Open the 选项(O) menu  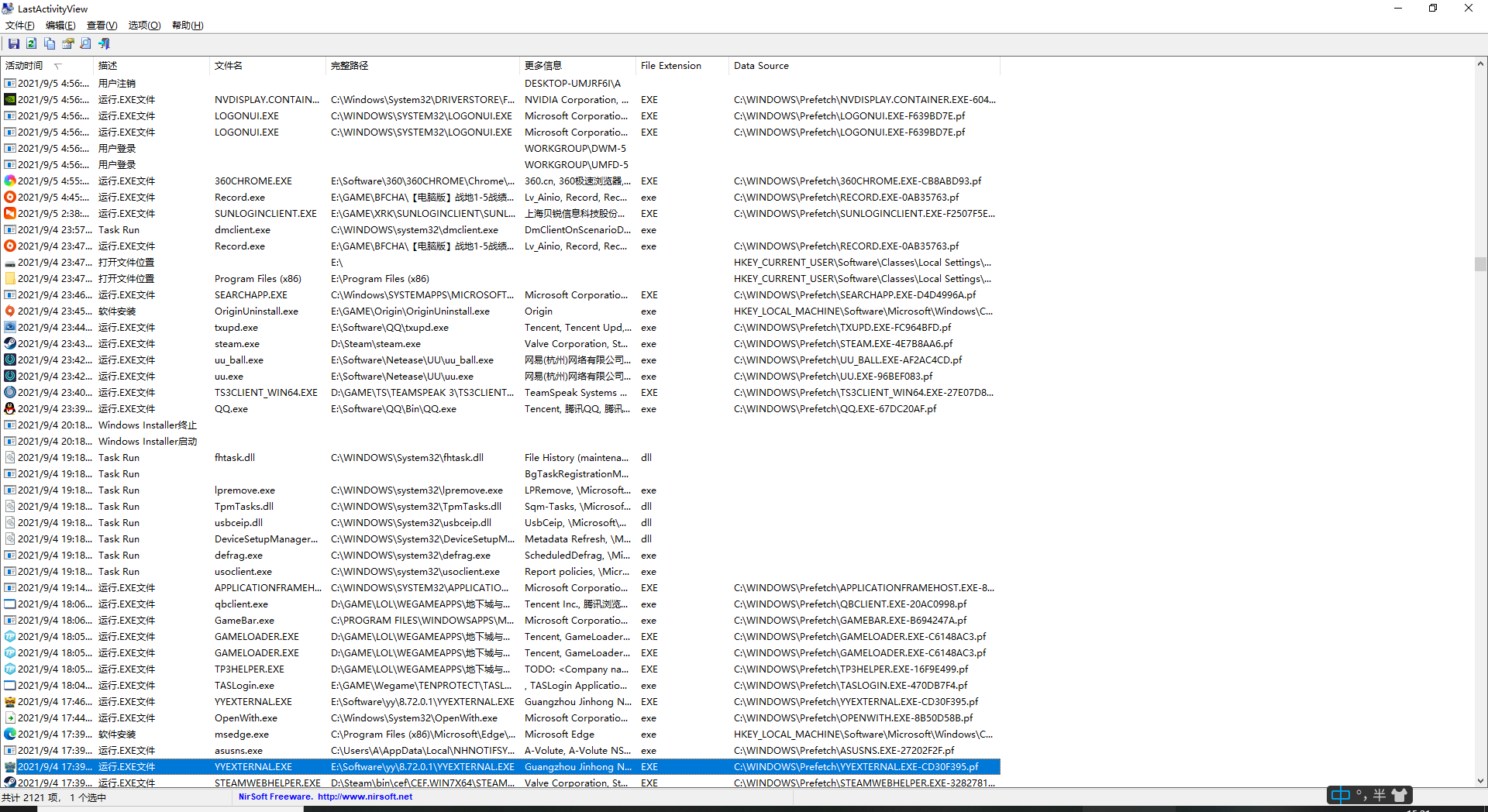point(144,26)
